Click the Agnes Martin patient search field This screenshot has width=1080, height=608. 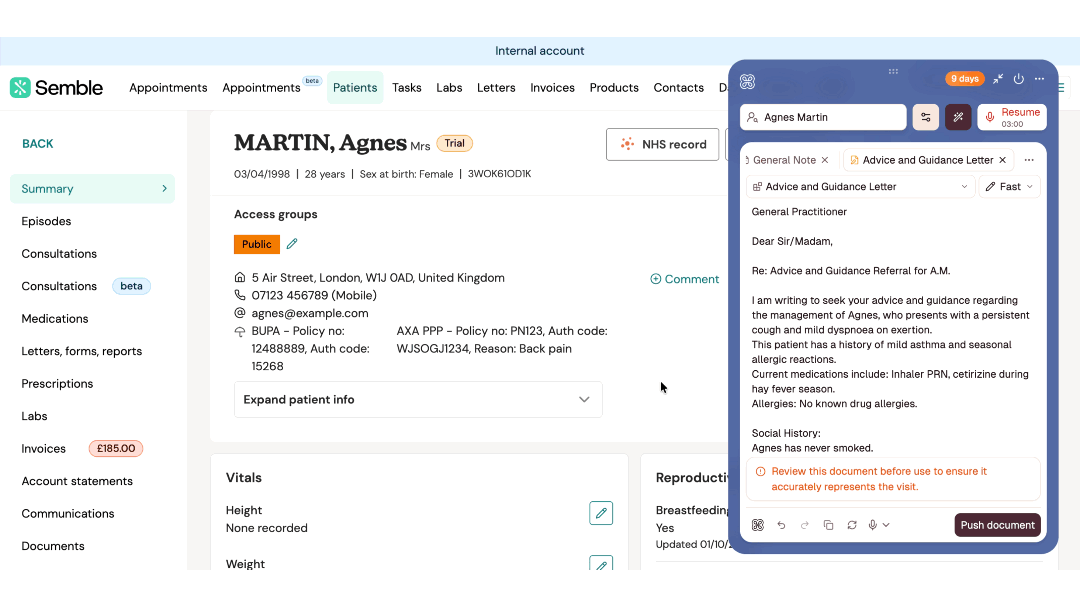point(823,117)
